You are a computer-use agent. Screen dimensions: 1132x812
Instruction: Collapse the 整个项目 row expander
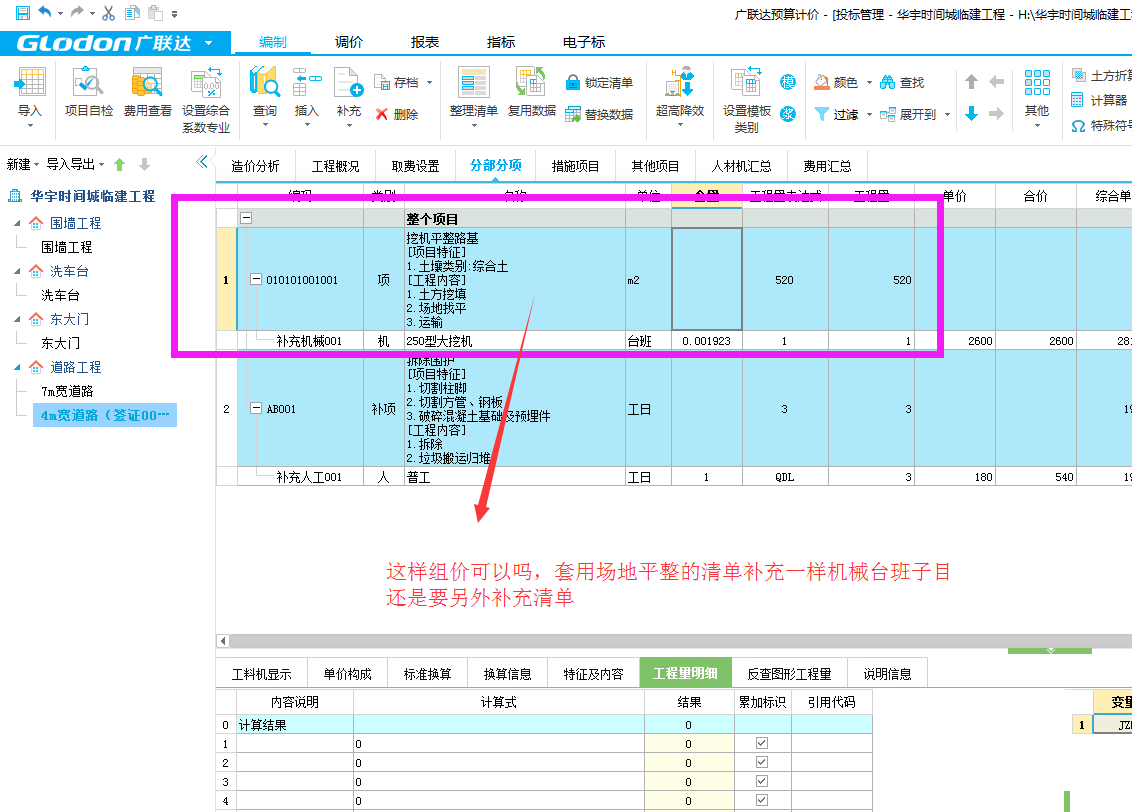point(246,217)
